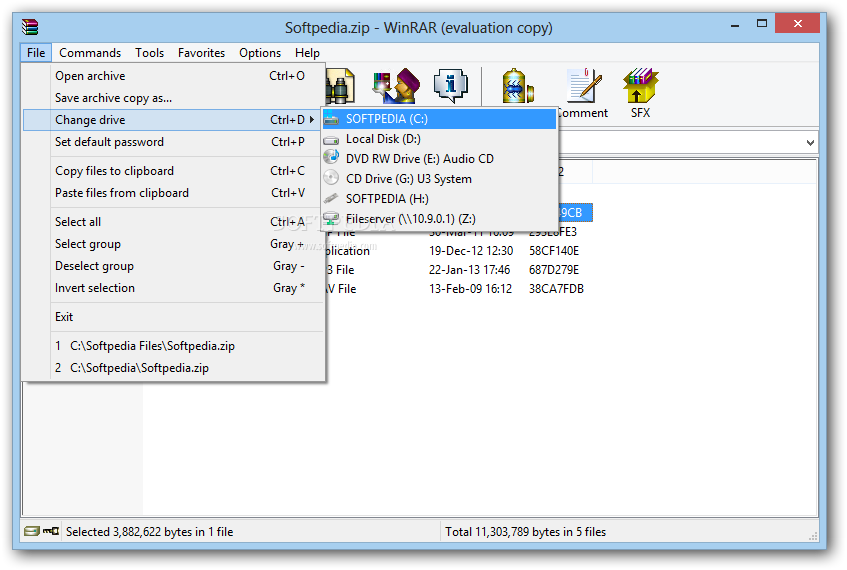Open the Options menu
The image size is (847, 570).
click(x=260, y=53)
